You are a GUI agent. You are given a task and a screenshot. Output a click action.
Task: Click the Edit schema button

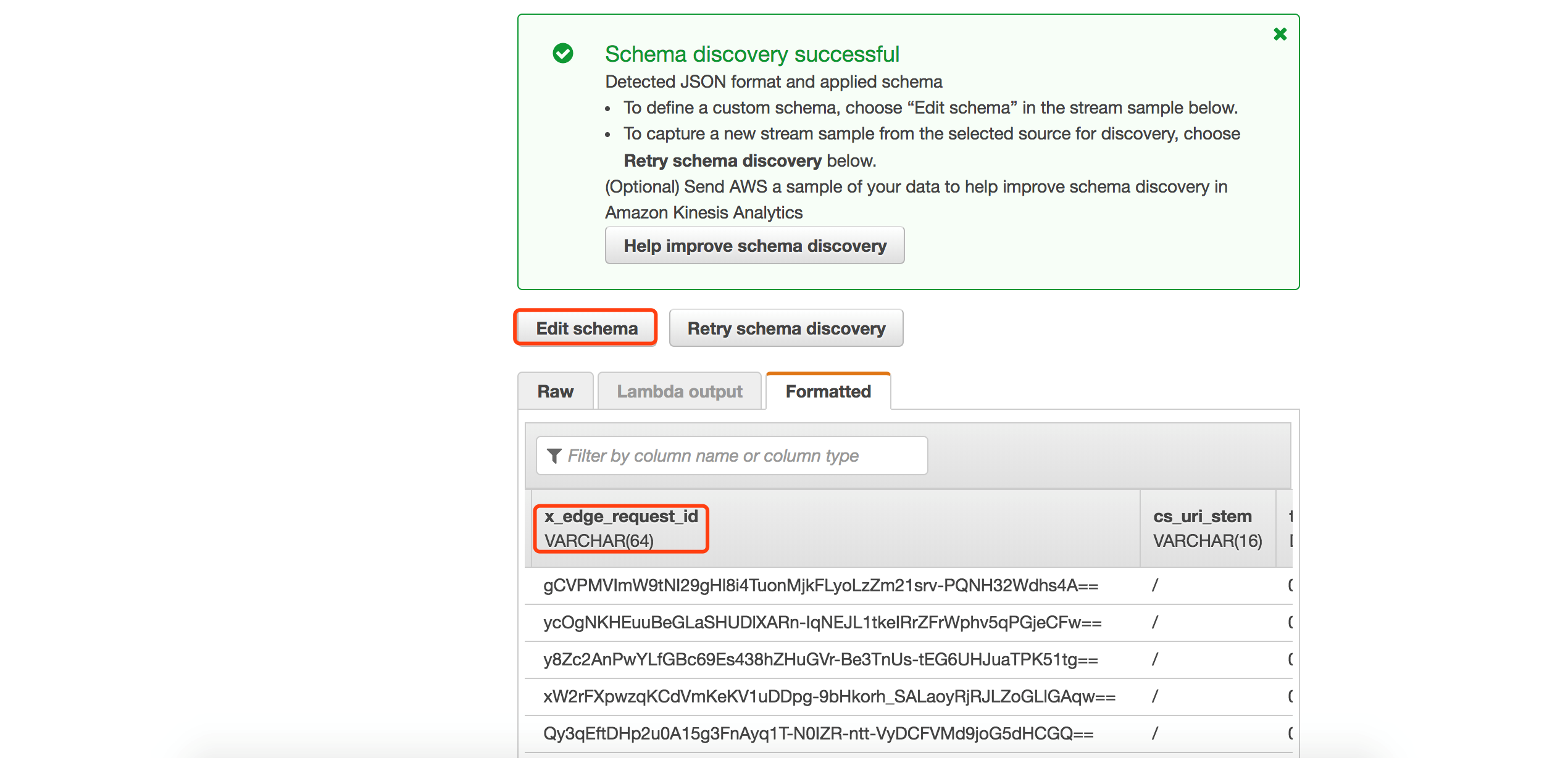pyautogui.click(x=586, y=328)
